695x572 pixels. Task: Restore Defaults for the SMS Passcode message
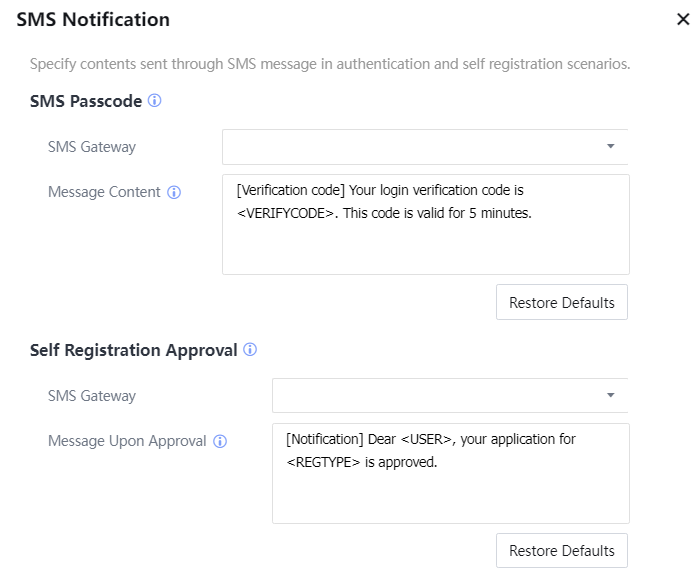561,302
